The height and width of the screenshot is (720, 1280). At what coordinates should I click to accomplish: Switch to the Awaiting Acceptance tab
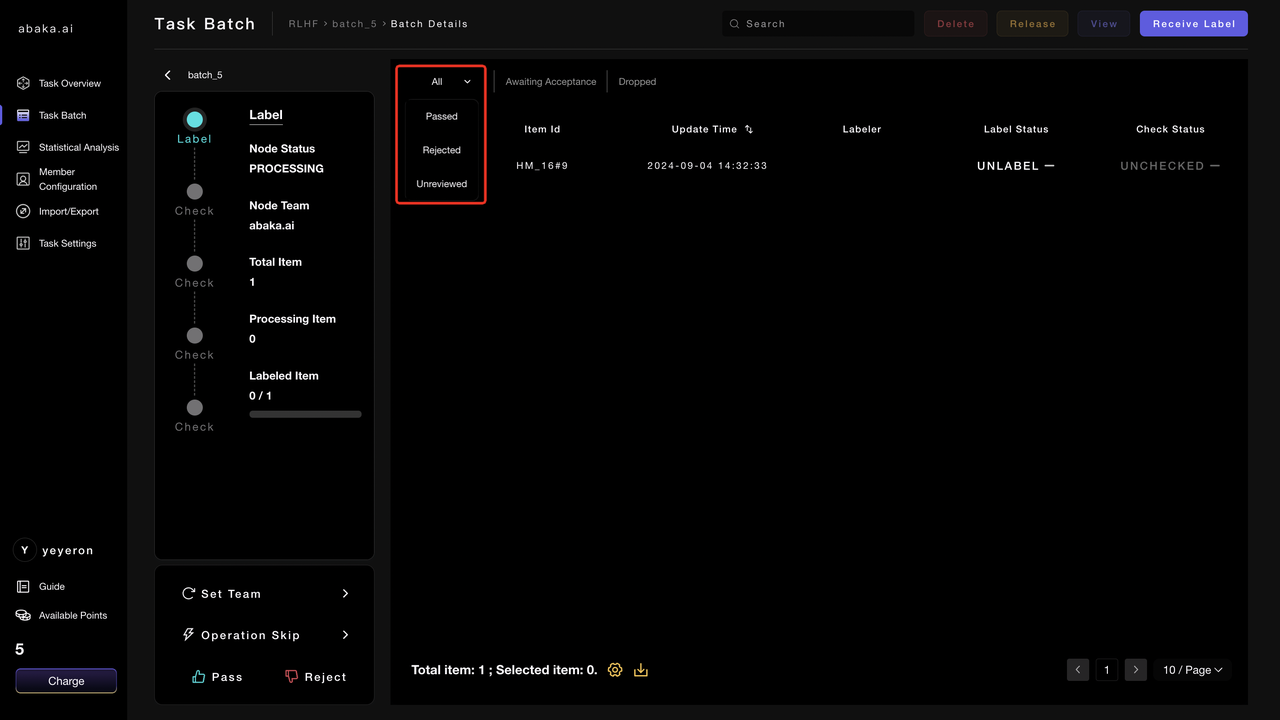coord(550,82)
